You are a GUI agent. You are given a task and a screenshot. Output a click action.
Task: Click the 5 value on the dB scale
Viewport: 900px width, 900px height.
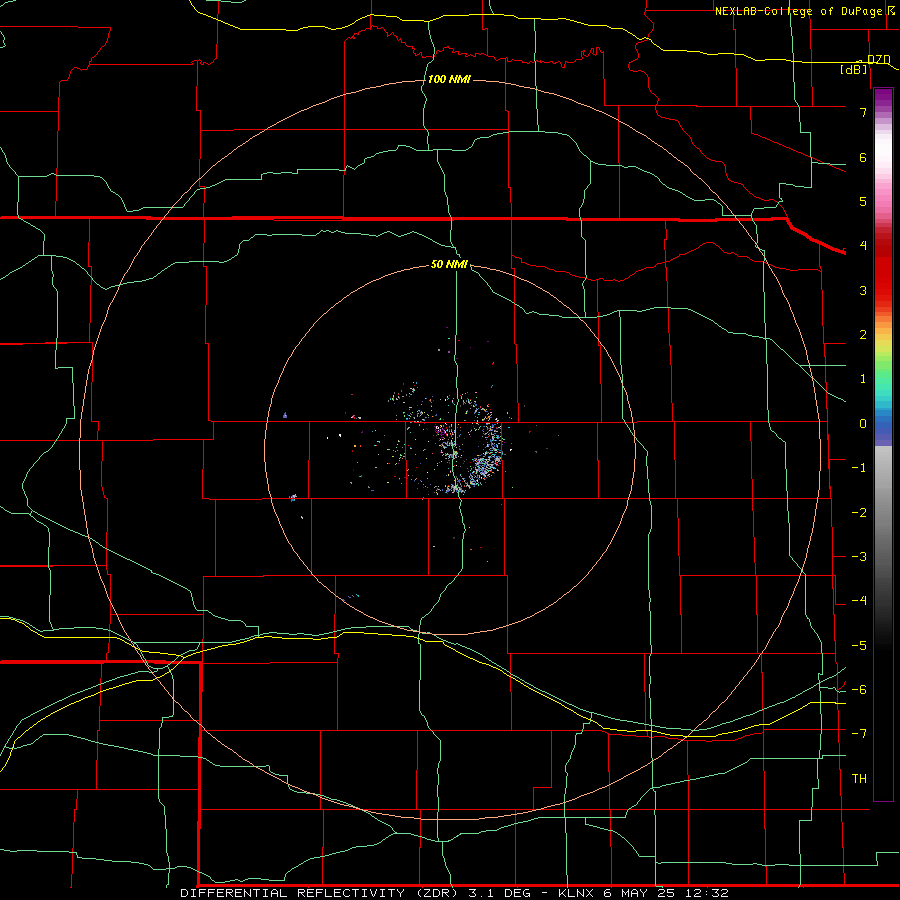point(863,201)
